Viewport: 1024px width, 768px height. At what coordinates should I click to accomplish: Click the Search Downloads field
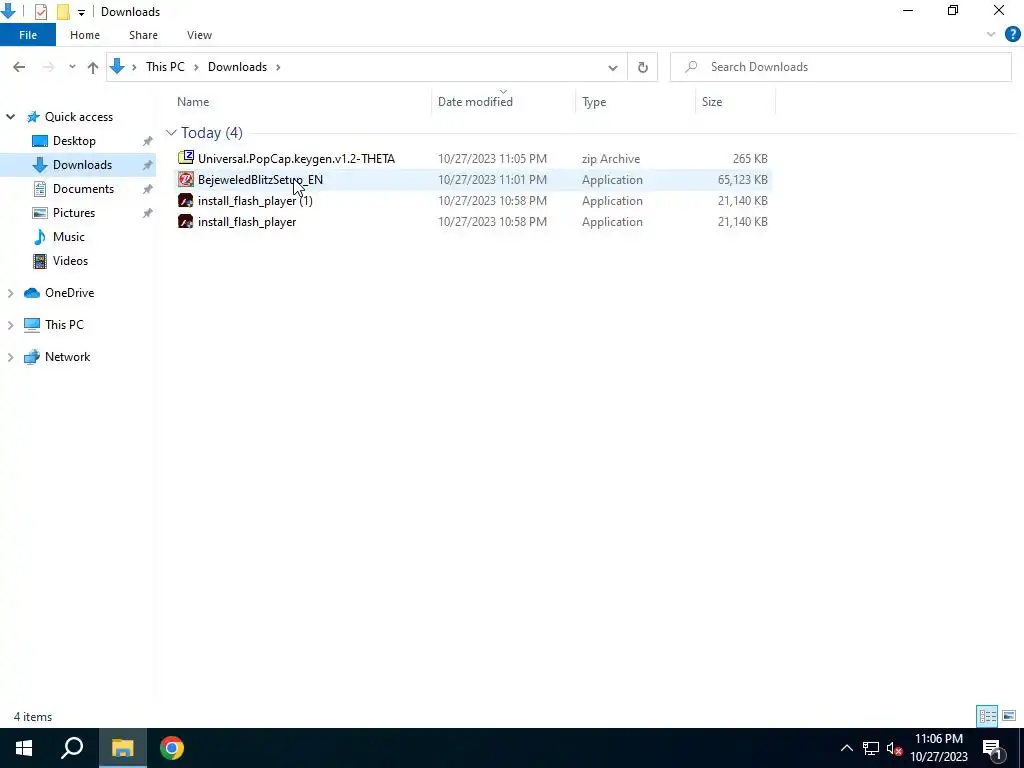(x=840, y=67)
